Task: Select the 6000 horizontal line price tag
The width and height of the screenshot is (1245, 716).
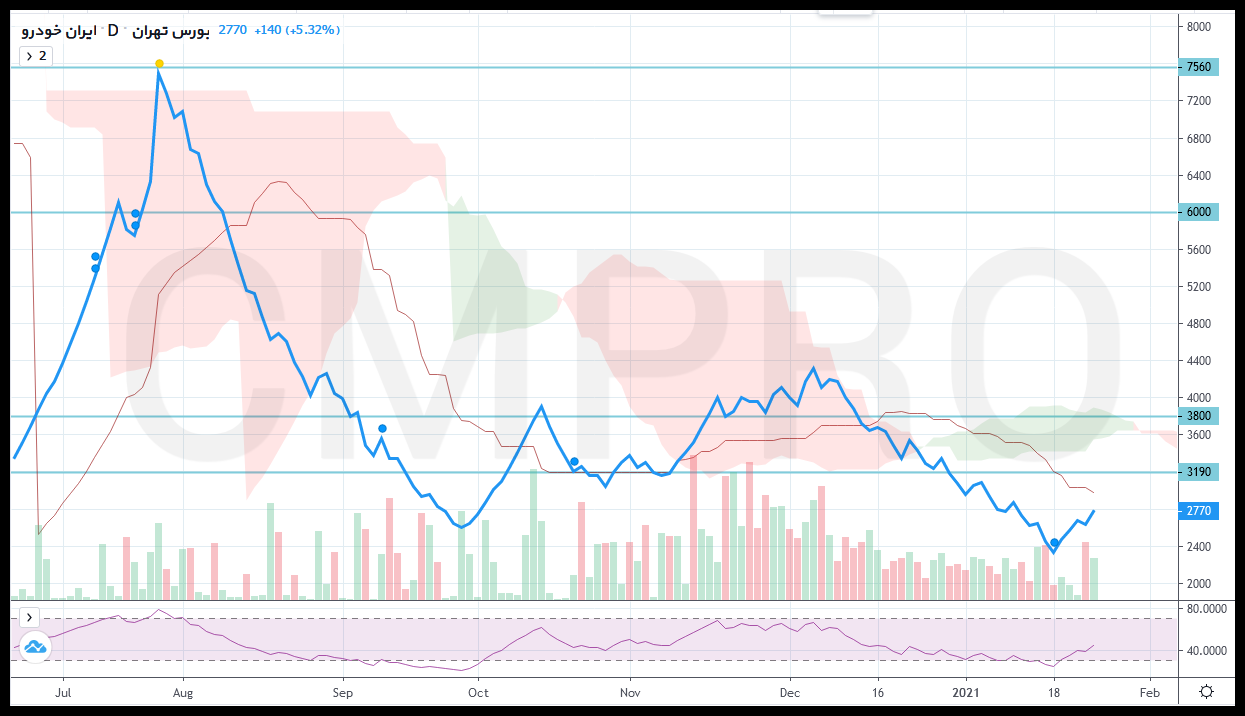Action: [1198, 212]
